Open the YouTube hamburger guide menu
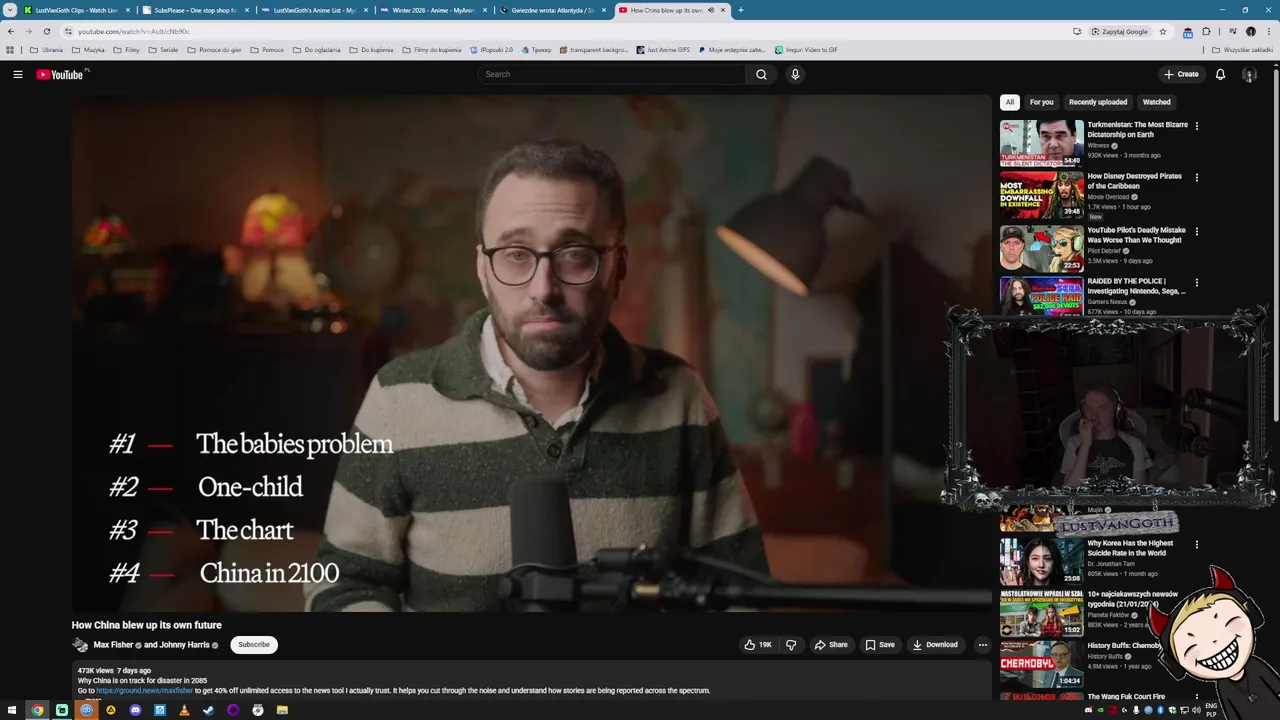Image resolution: width=1280 pixels, height=720 pixels. pos(18,74)
